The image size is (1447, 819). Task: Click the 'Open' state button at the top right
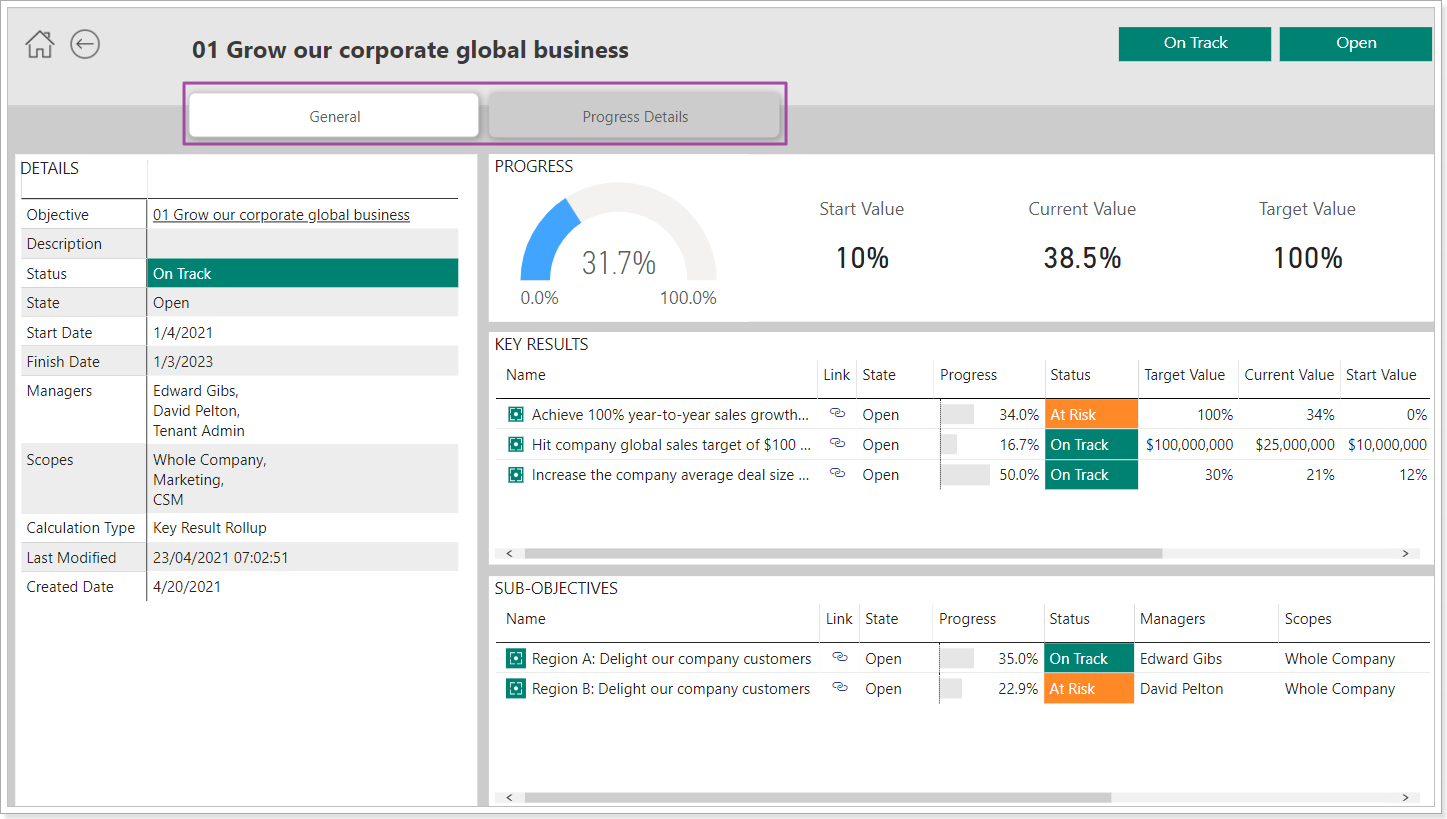click(x=1356, y=43)
